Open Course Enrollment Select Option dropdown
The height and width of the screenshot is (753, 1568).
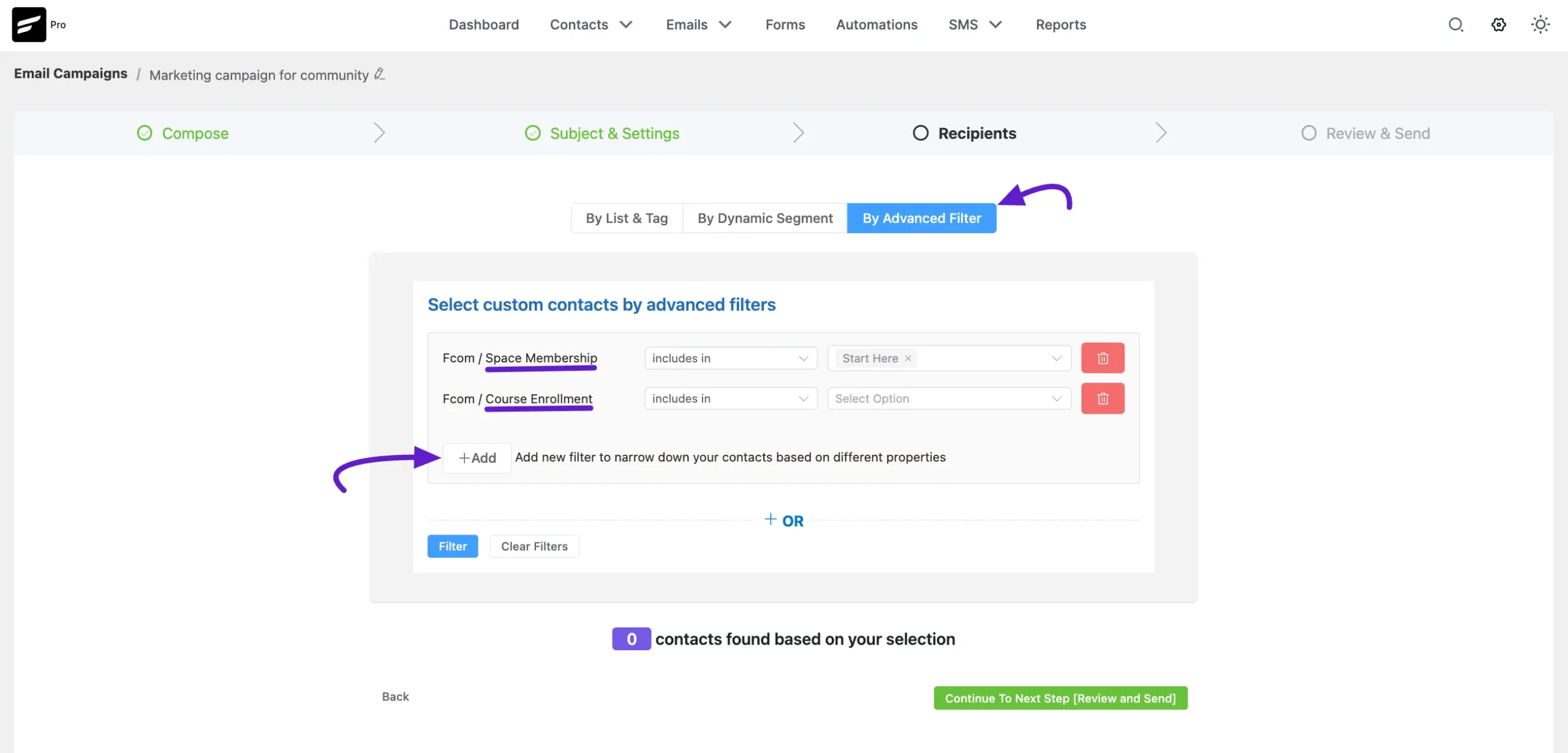click(948, 399)
